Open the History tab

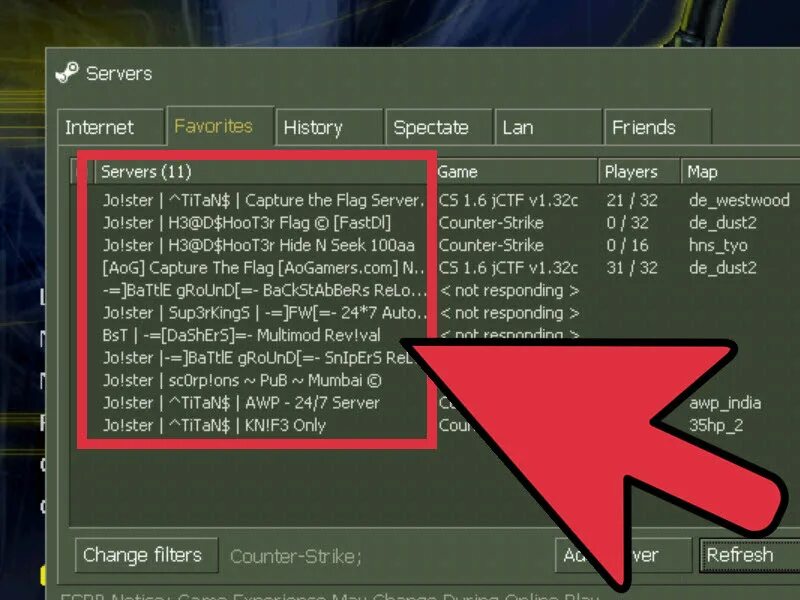329,127
